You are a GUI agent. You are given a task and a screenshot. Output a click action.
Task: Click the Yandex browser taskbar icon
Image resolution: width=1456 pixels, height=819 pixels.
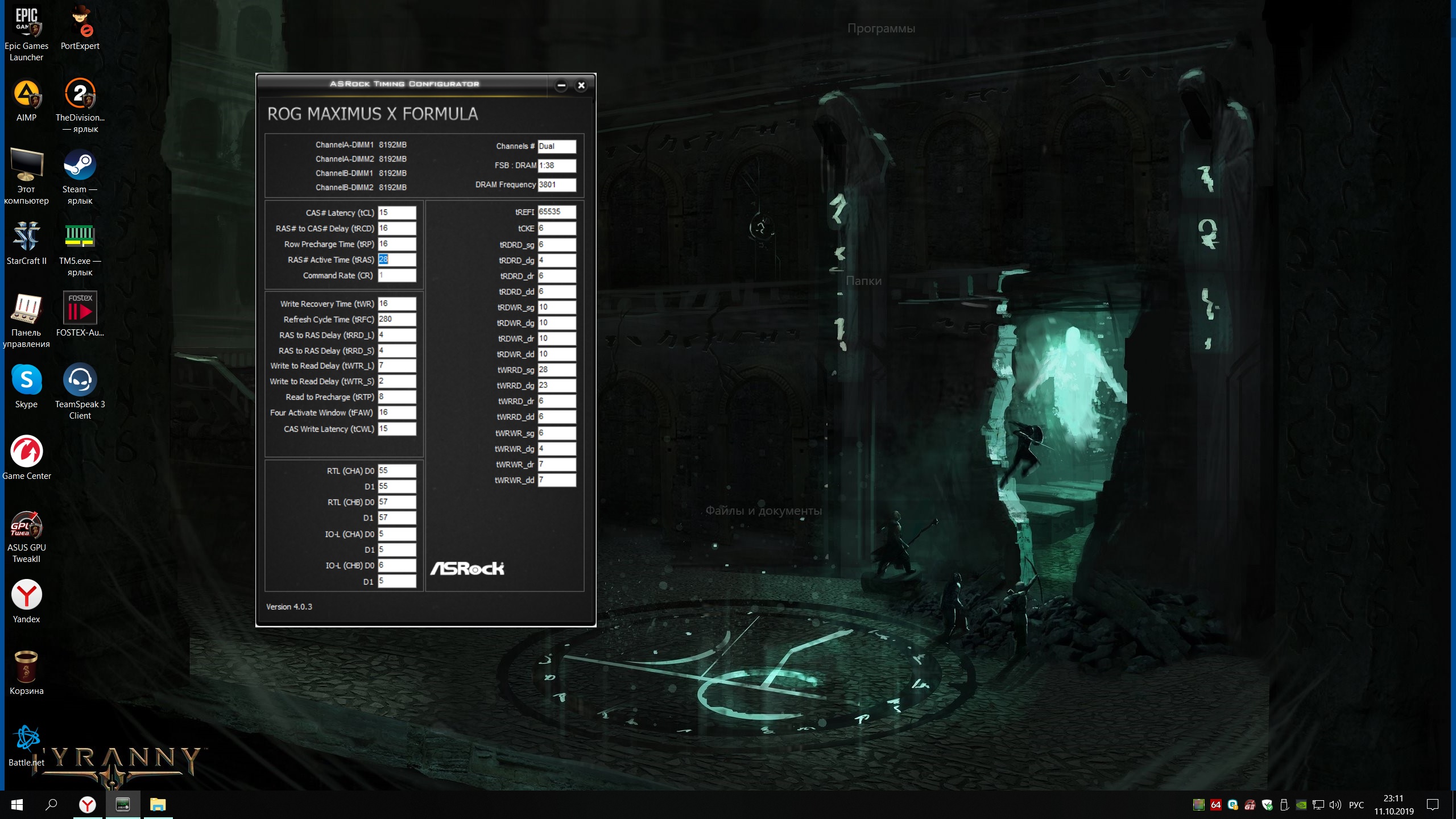87,804
